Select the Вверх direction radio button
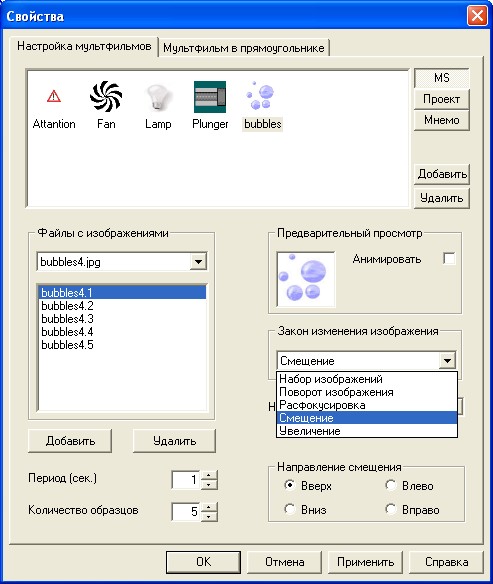The image size is (493, 584). point(289,485)
